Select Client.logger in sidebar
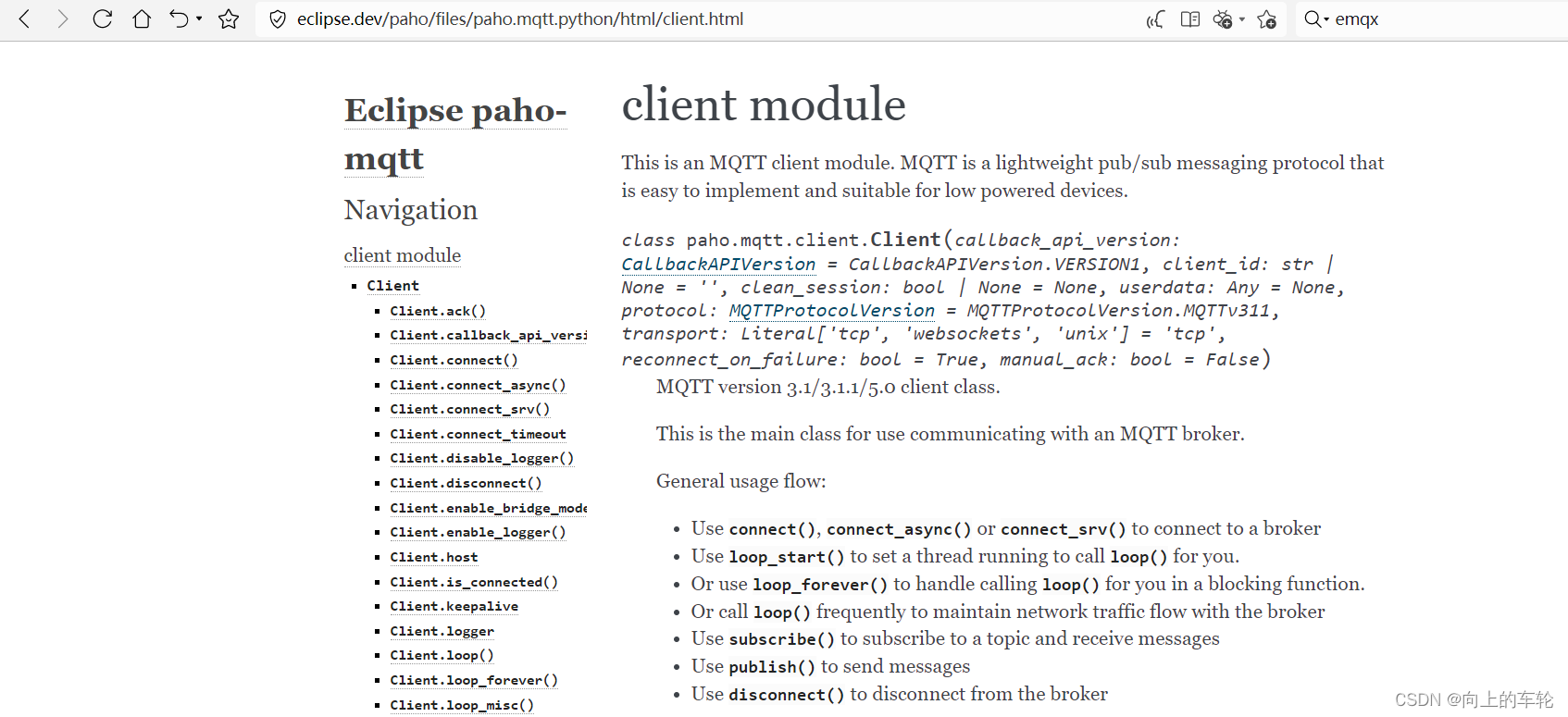This screenshot has height=717, width=1568. tap(442, 631)
